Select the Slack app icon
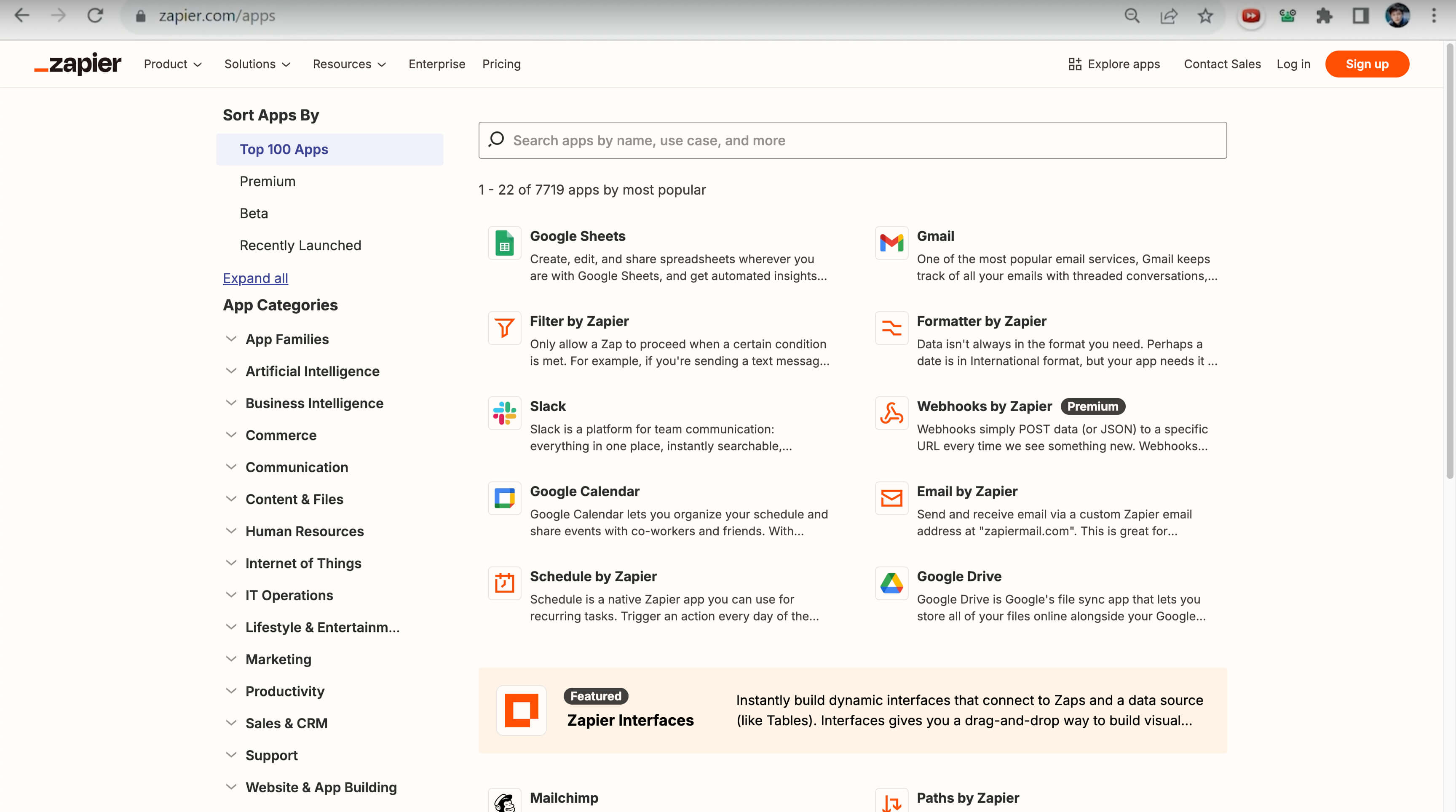 pyautogui.click(x=504, y=413)
